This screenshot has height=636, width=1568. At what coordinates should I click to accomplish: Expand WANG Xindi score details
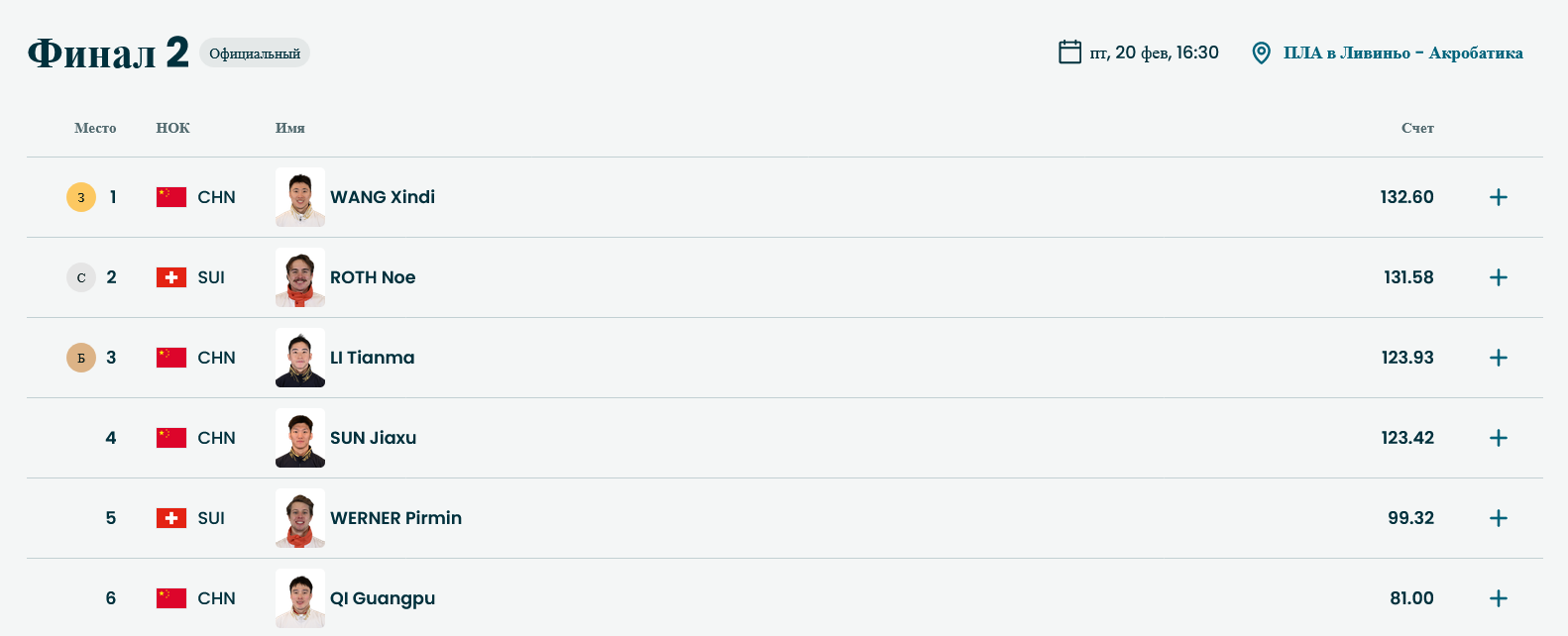[1498, 197]
